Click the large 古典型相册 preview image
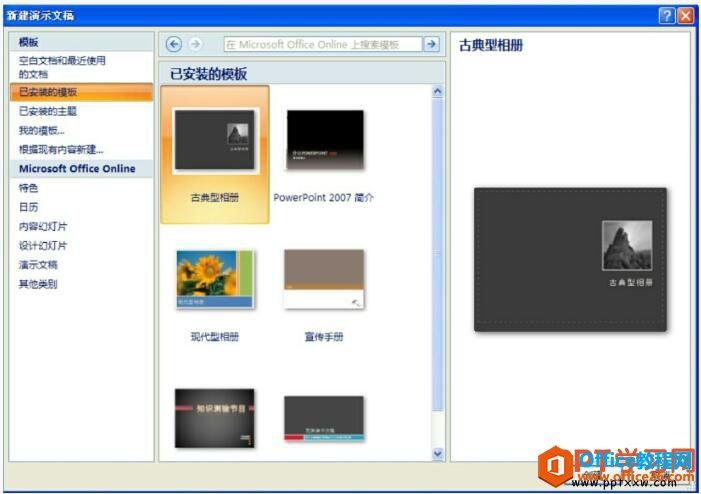 [570, 260]
